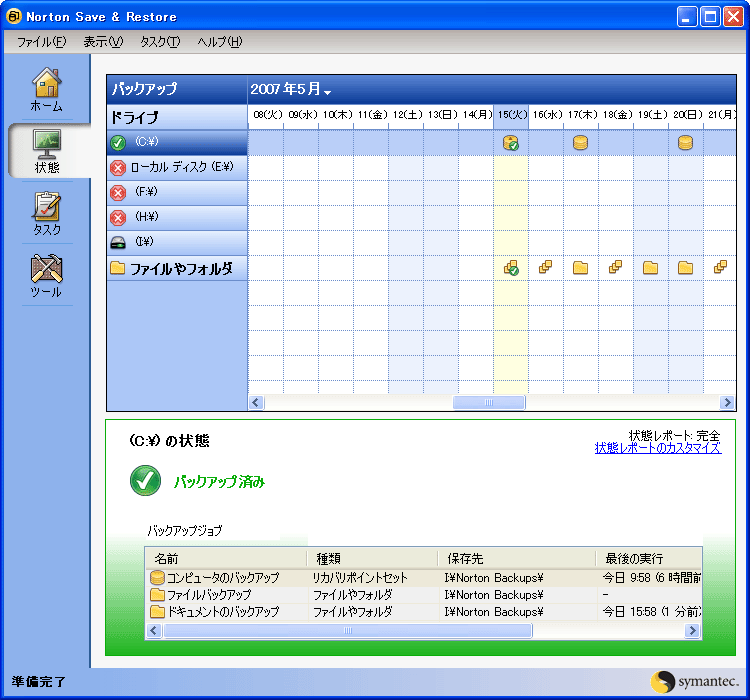The width and height of the screenshot is (750, 700).
Task: Open the 2007年5月 month dropdown
Action: [290, 89]
